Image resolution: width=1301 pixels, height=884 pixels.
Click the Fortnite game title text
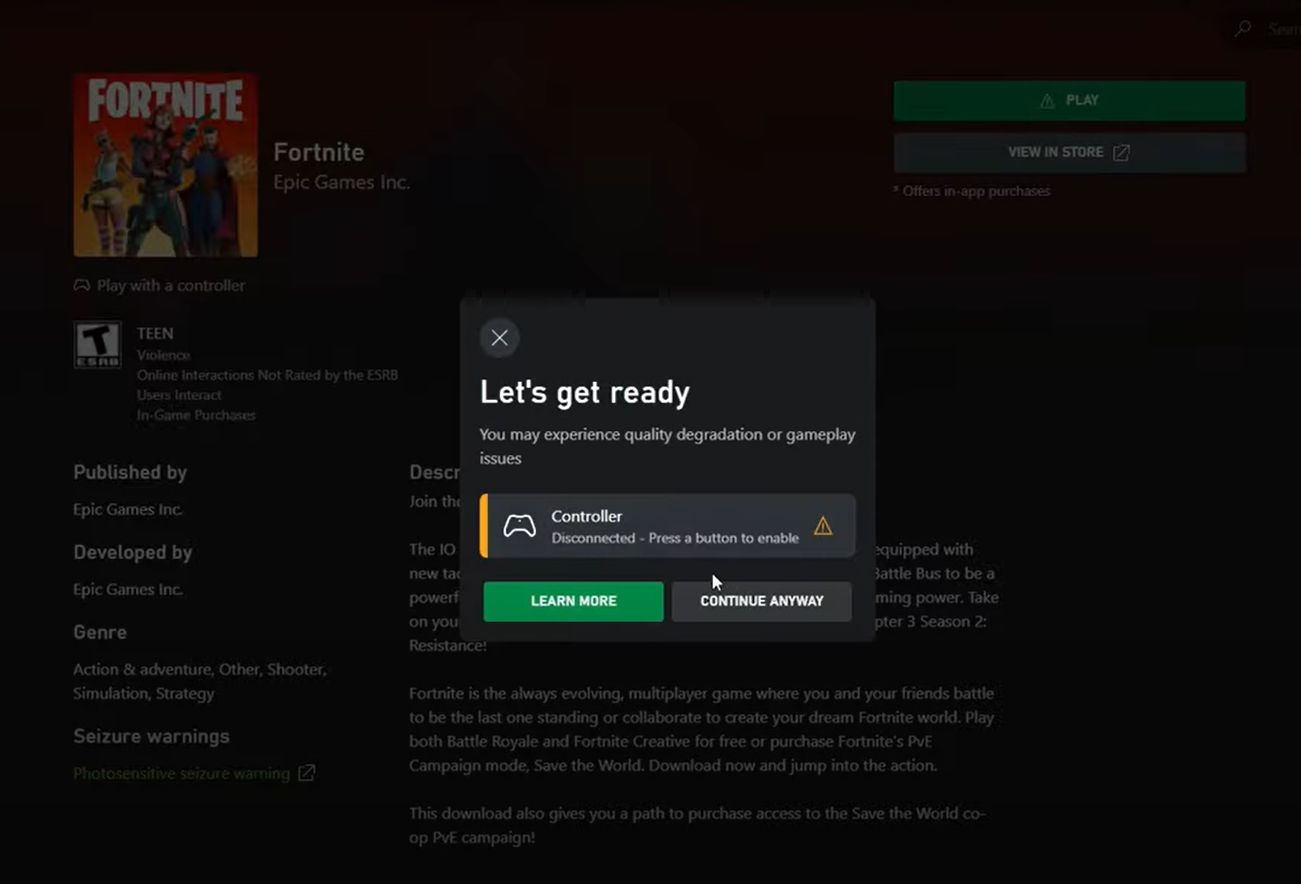(319, 152)
